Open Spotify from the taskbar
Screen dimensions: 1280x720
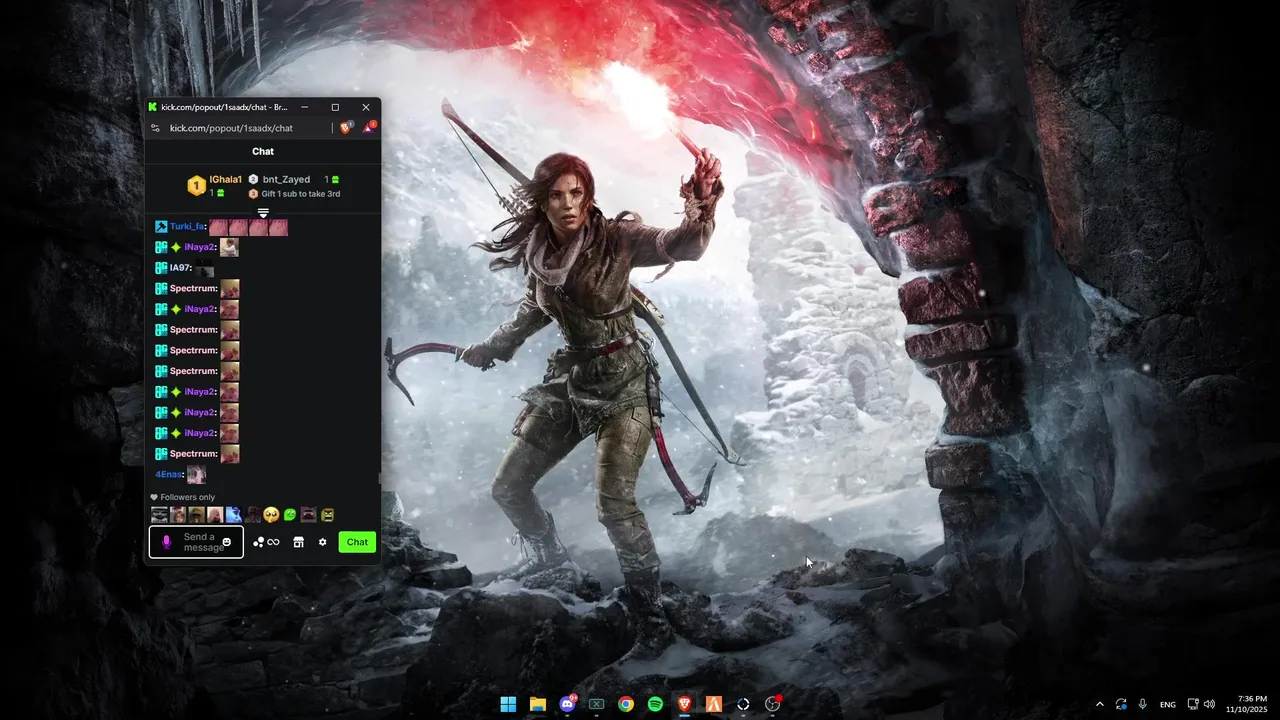(x=655, y=704)
